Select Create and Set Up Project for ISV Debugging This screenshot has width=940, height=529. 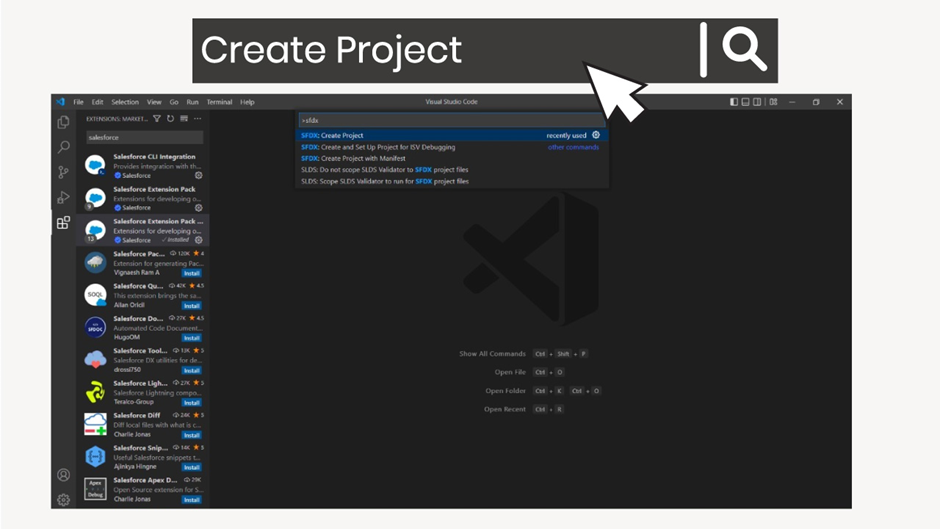click(453, 147)
